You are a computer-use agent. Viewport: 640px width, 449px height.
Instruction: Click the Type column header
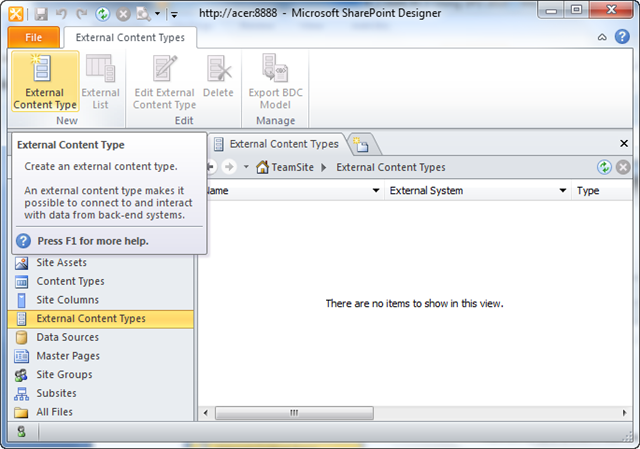click(x=588, y=191)
